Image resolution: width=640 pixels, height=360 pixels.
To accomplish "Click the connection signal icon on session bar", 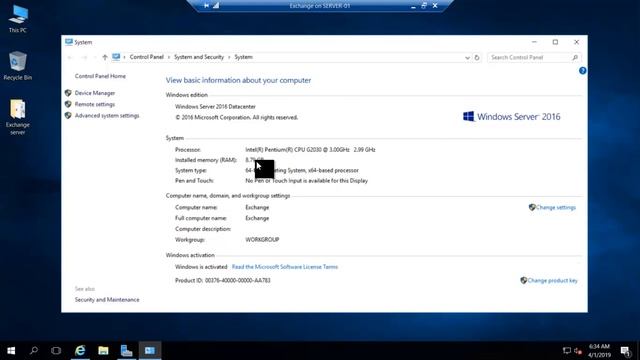I will pyautogui.click(x=216, y=6).
